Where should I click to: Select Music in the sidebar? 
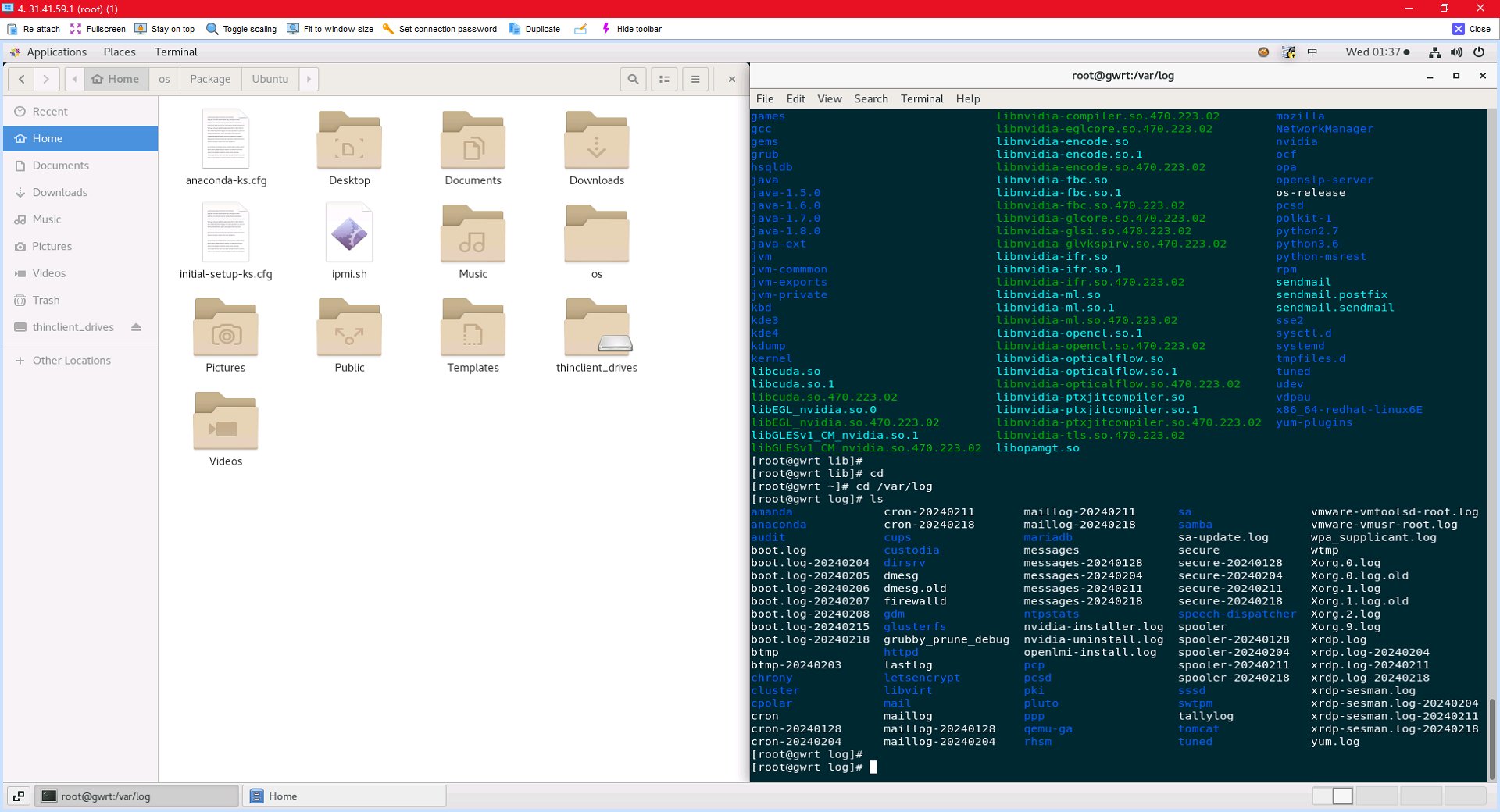click(80, 219)
